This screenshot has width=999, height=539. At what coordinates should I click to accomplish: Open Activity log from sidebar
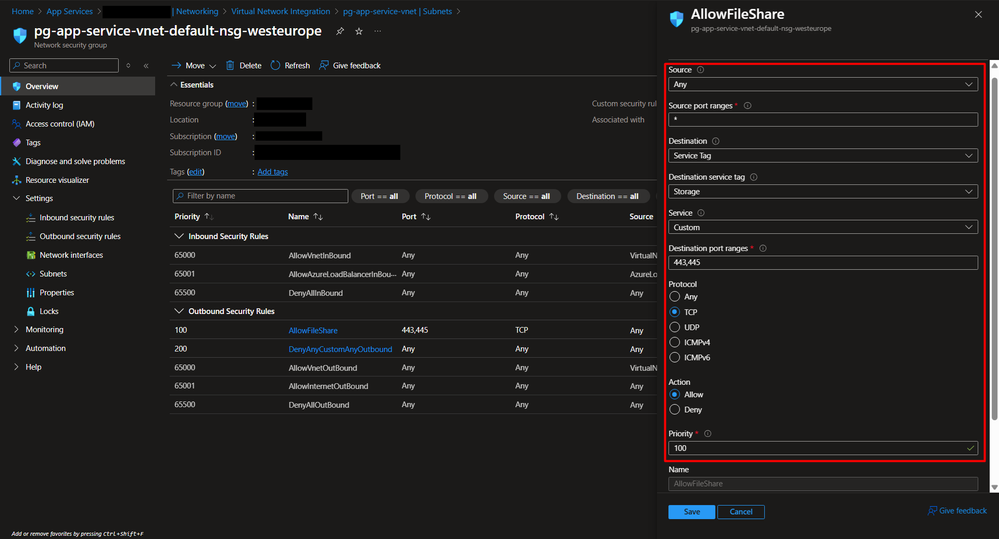44,105
